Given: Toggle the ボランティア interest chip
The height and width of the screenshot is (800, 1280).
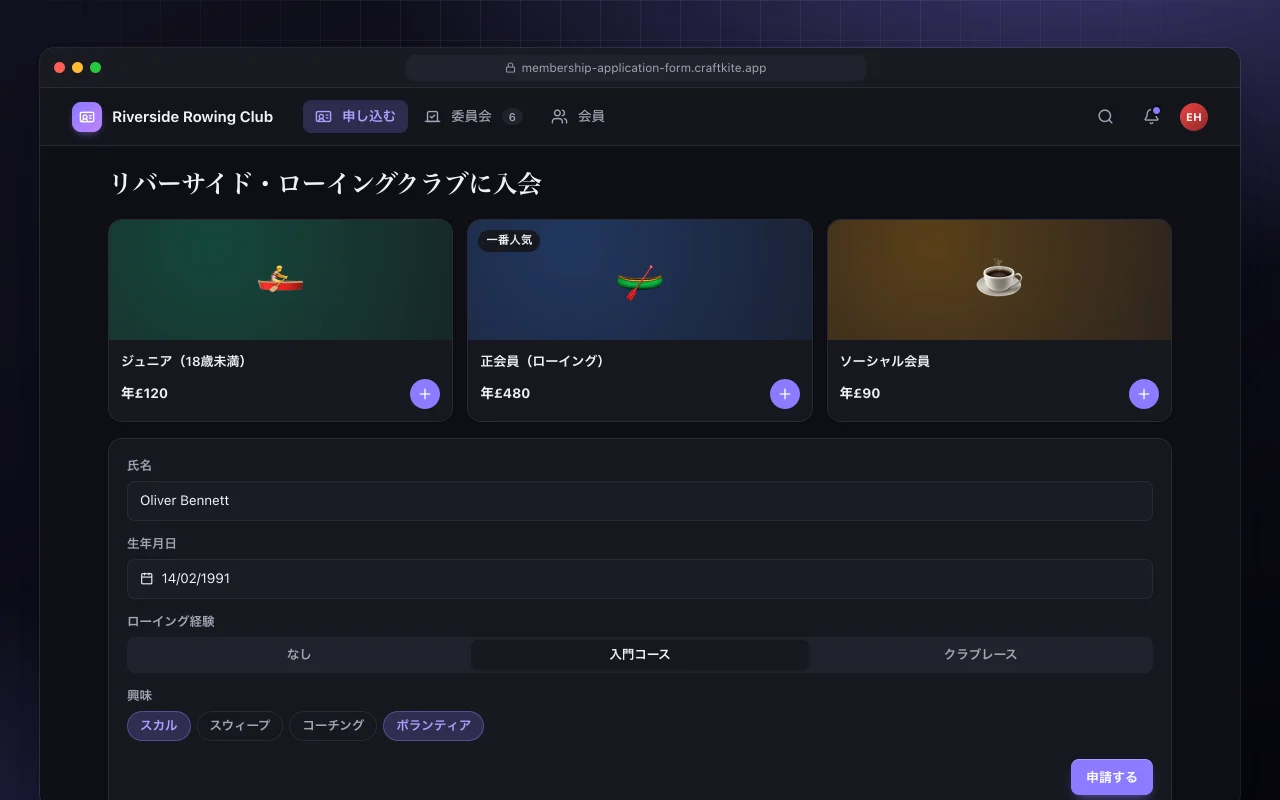Looking at the screenshot, I should pyautogui.click(x=433, y=726).
